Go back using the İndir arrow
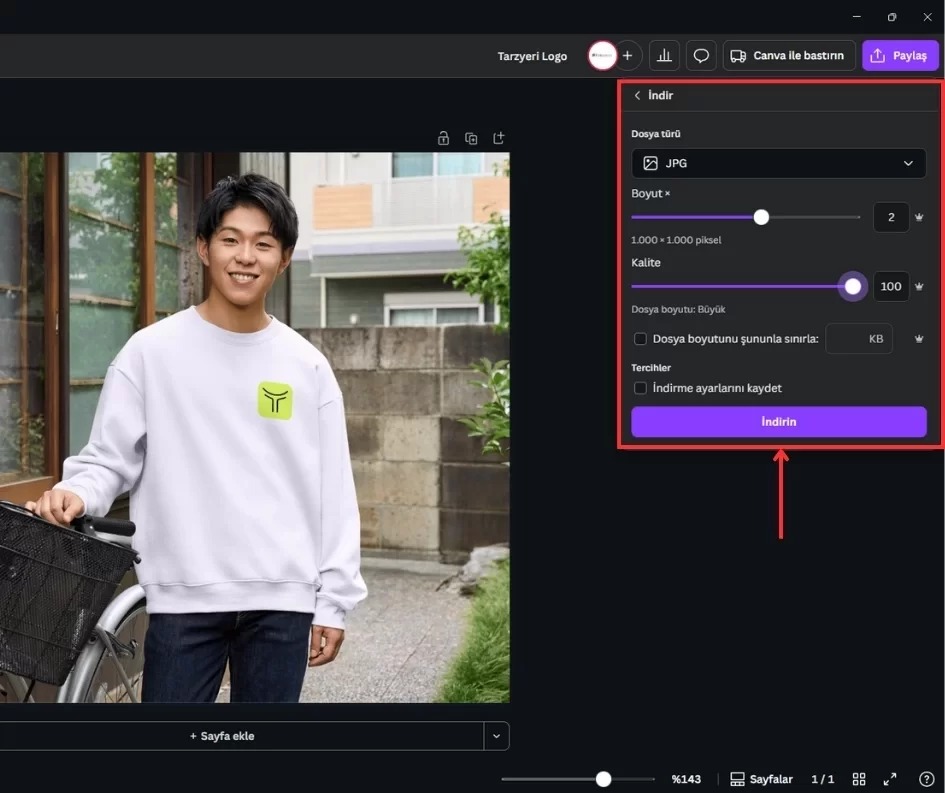 637,95
